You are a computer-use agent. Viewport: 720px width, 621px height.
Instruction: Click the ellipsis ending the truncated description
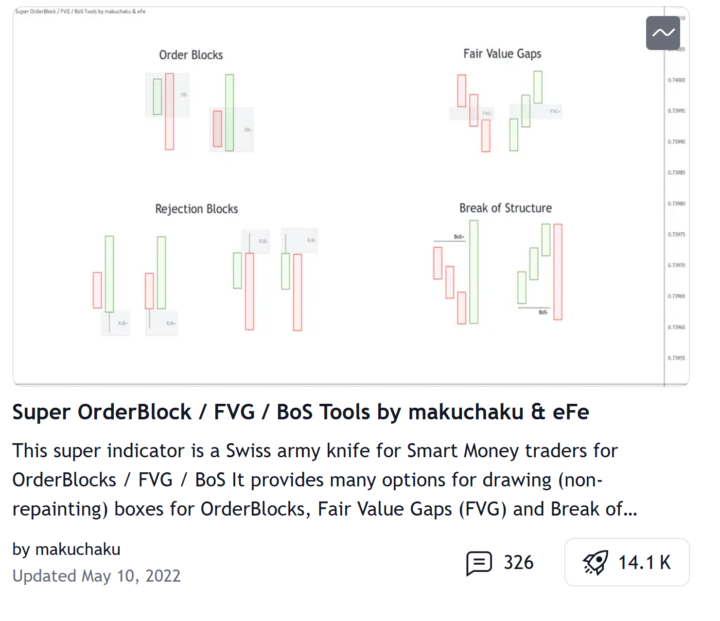(x=630, y=509)
